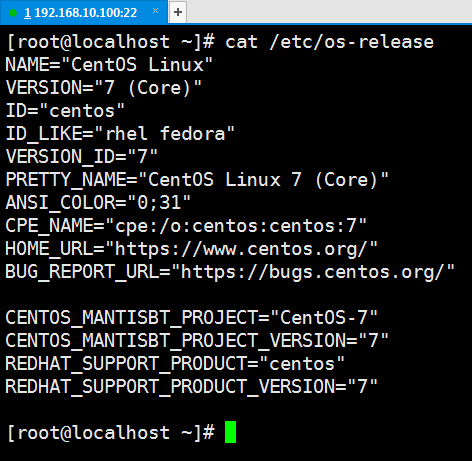Click the green connection status dot
The width and height of the screenshot is (472, 461).
[x=13, y=13]
